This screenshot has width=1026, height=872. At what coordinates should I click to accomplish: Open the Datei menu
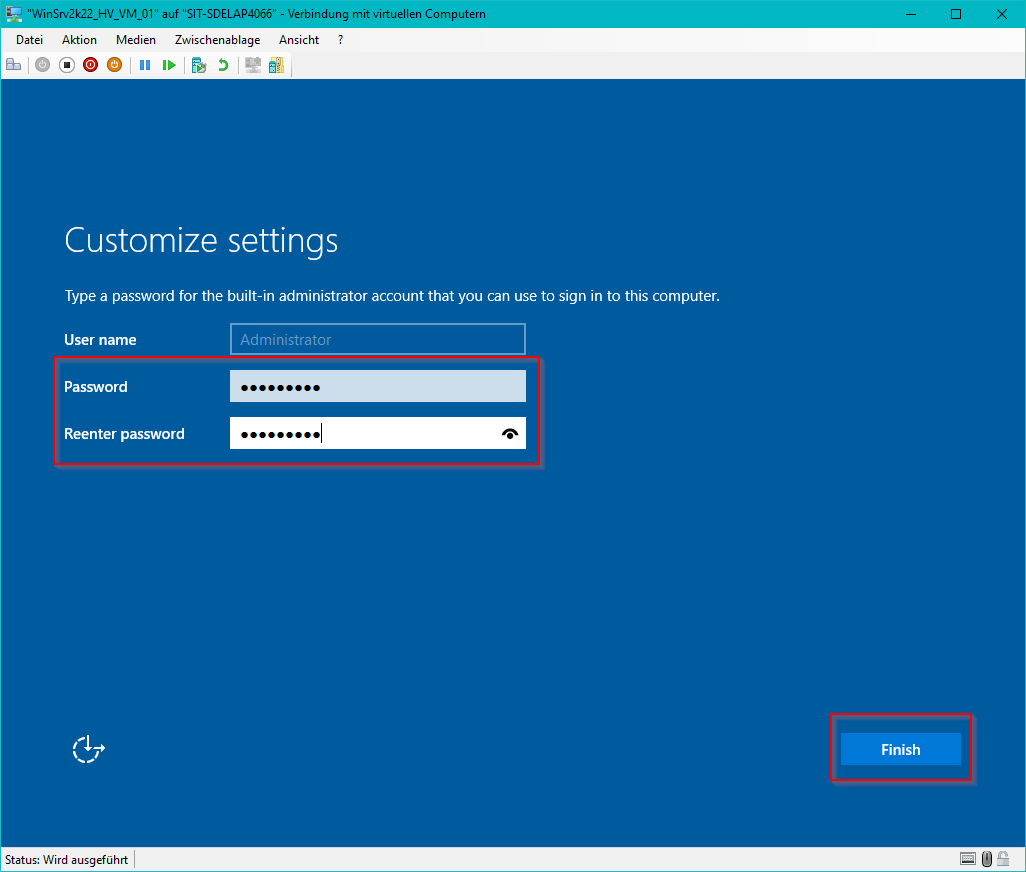tap(30, 40)
